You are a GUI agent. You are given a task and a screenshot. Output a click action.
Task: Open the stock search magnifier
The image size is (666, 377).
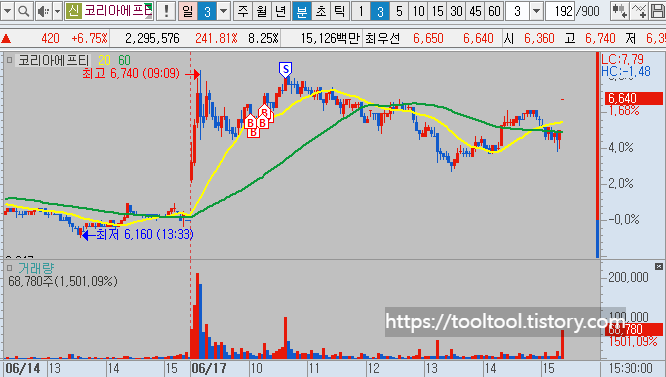pos(24,11)
